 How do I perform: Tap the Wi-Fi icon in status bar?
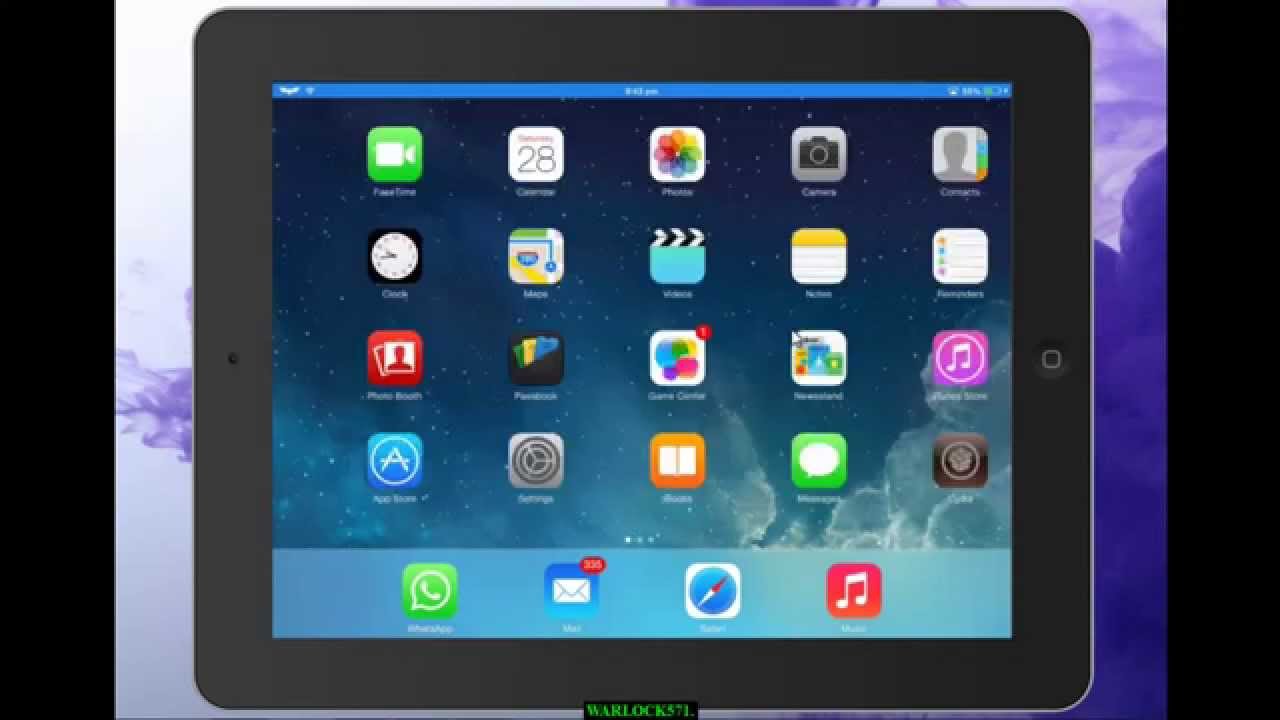pyautogui.click(x=310, y=91)
